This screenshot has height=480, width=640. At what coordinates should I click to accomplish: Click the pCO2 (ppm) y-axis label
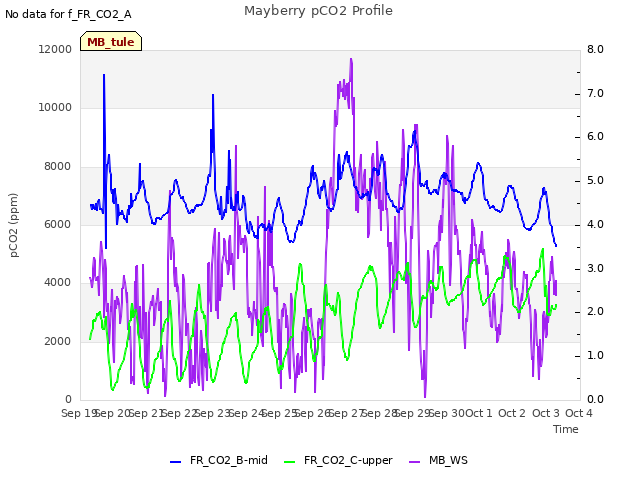tap(13, 225)
